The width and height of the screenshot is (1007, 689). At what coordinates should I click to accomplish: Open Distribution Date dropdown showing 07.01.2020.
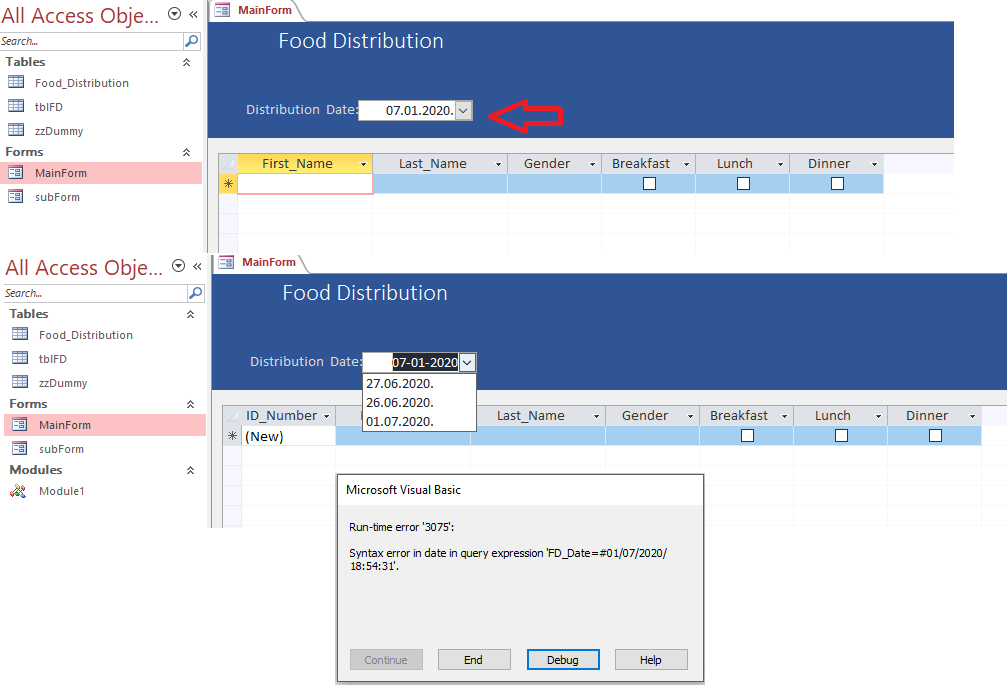click(x=464, y=110)
